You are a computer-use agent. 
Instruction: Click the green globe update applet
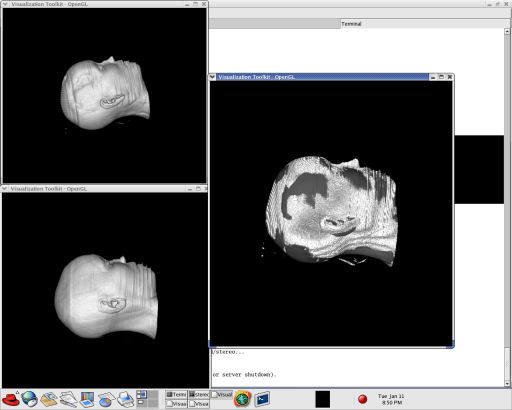[243, 399]
